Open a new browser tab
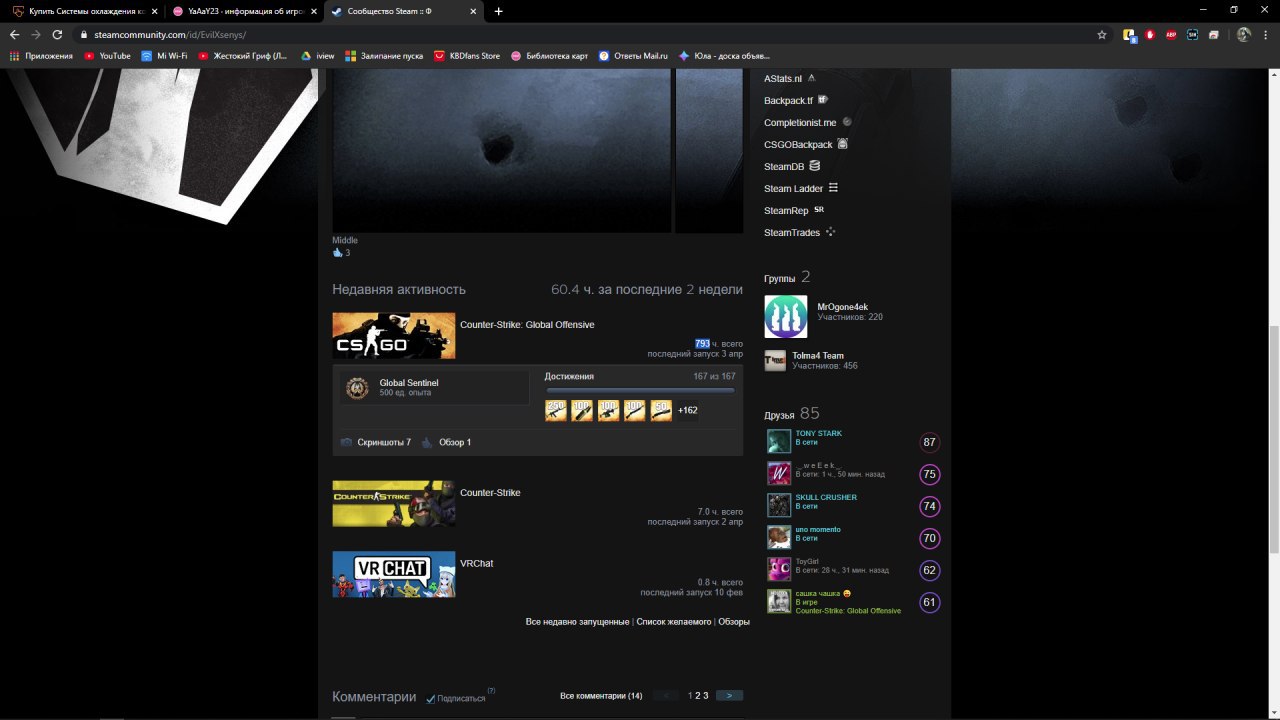 (498, 11)
